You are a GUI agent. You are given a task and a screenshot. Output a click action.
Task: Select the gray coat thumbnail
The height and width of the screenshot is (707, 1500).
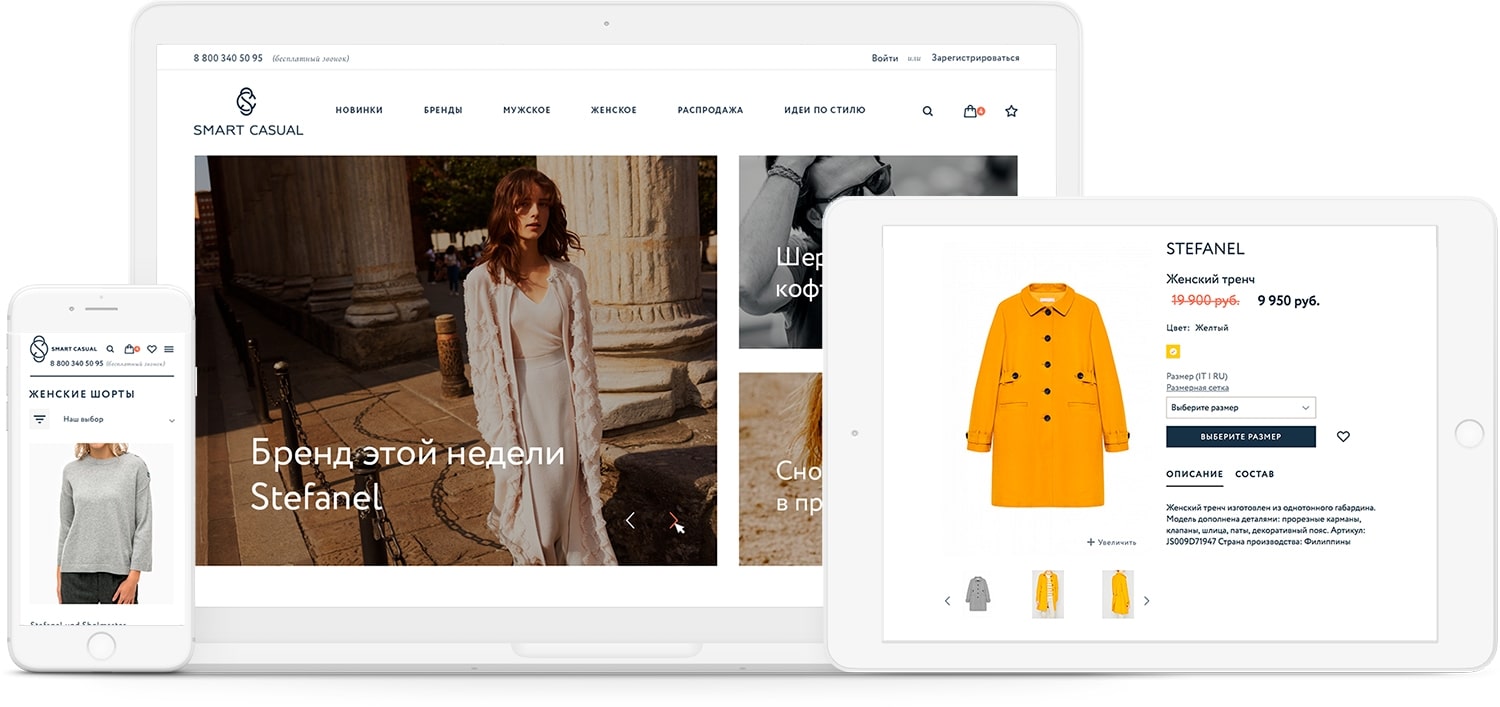pyautogui.click(x=977, y=595)
